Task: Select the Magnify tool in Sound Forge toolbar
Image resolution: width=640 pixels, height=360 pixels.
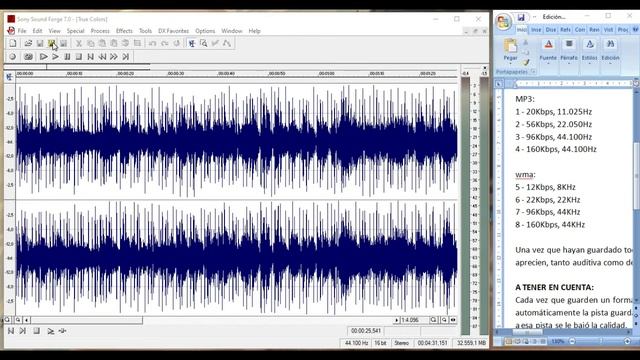Action: click(x=203, y=43)
